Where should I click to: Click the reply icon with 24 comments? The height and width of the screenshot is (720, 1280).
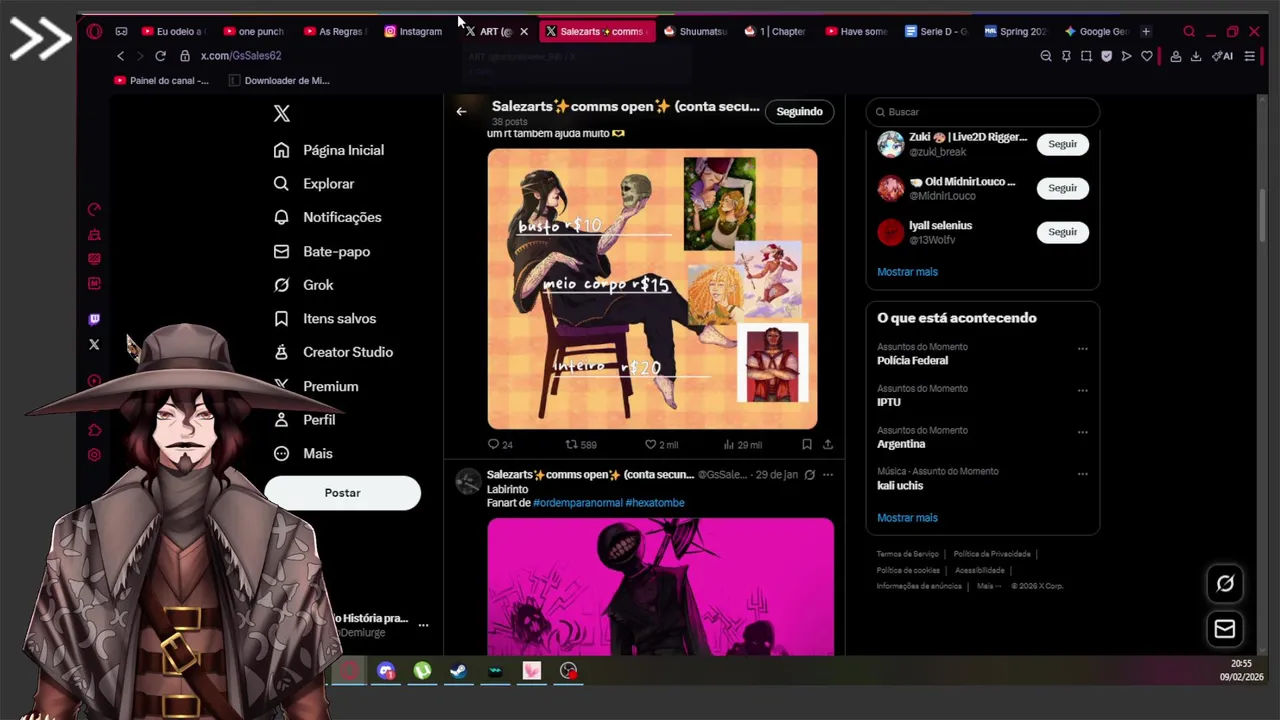(493, 444)
